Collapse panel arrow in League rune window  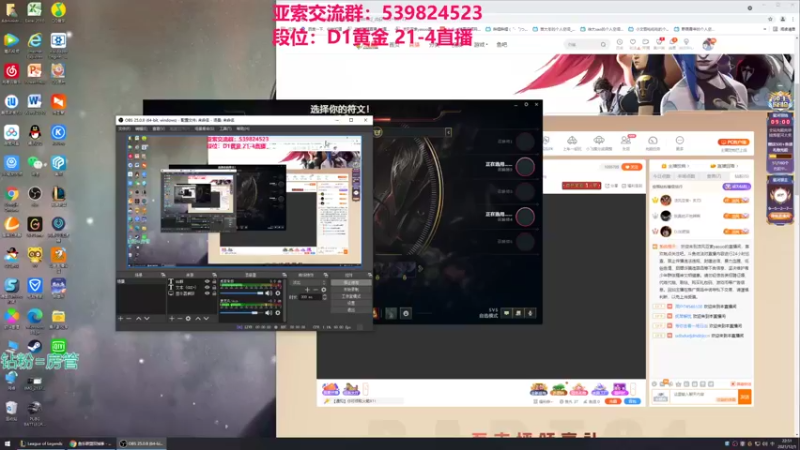tap(448, 132)
